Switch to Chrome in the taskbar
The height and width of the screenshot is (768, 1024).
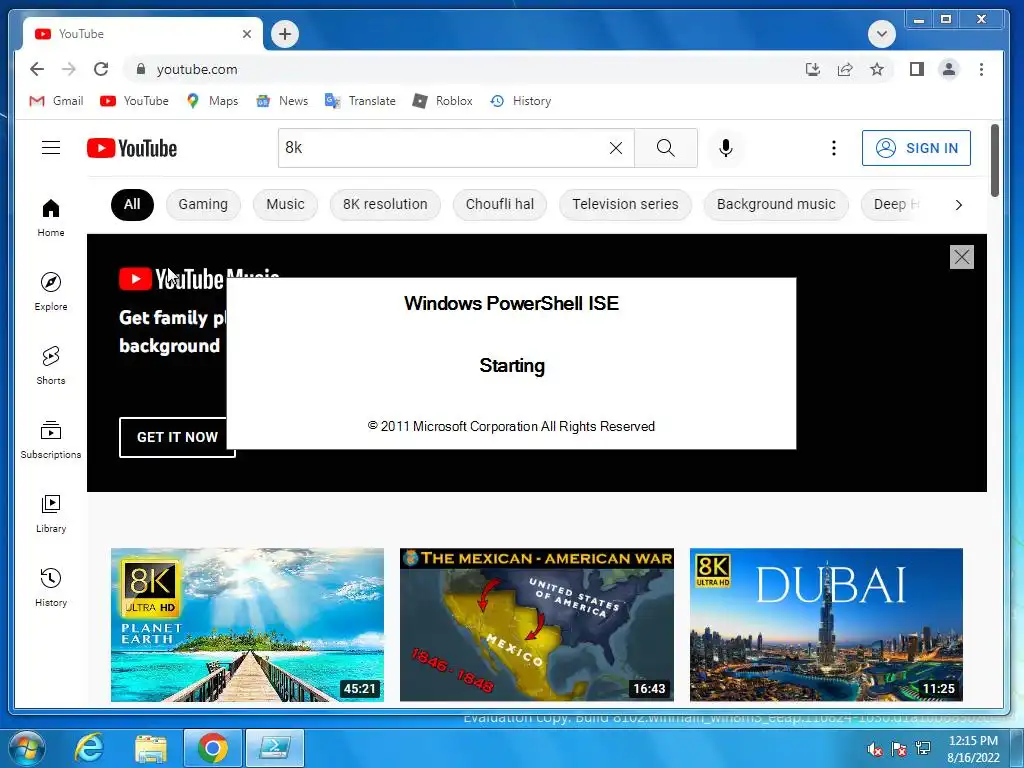coord(213,748)
